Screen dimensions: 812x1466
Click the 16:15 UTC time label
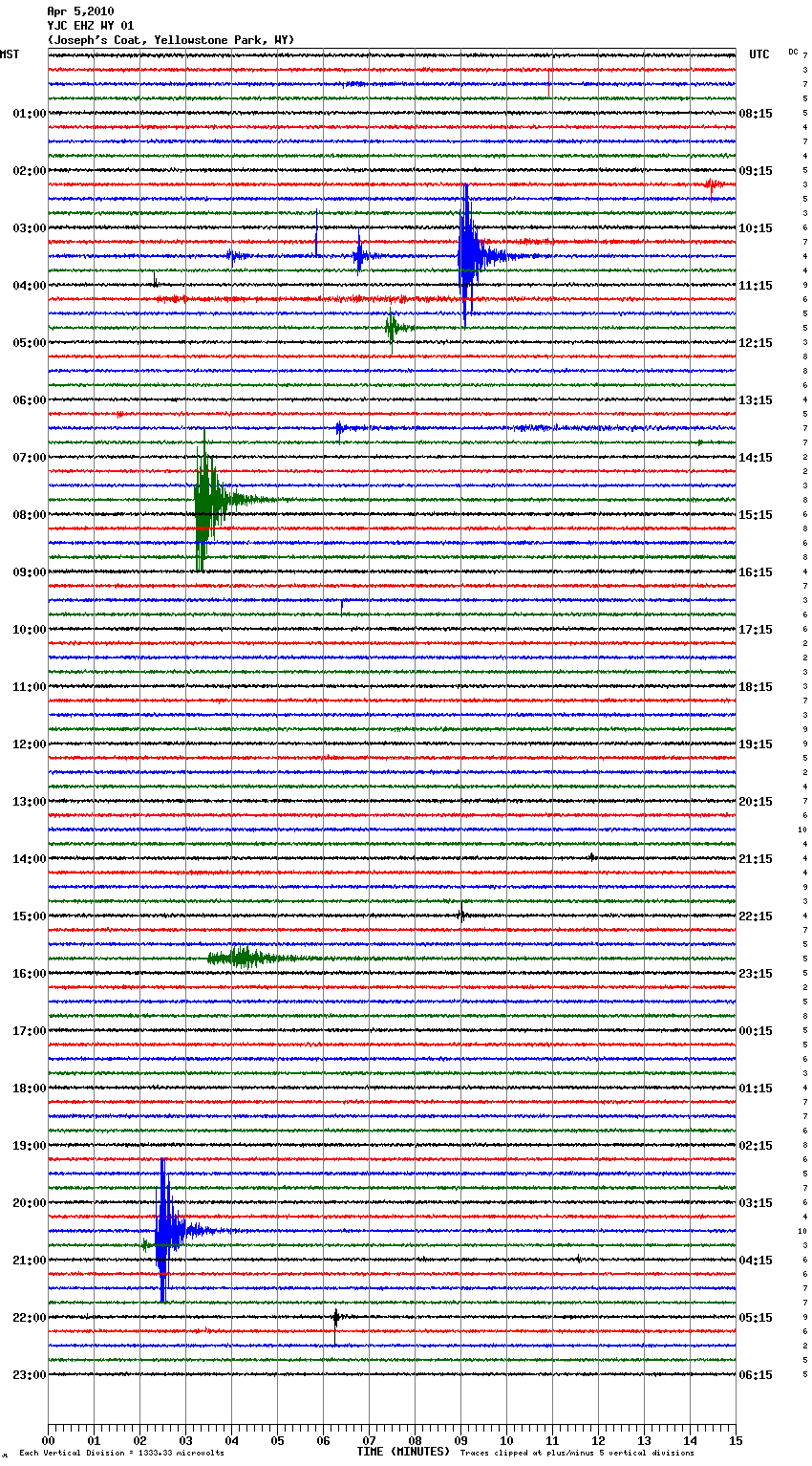pos(756,572)
